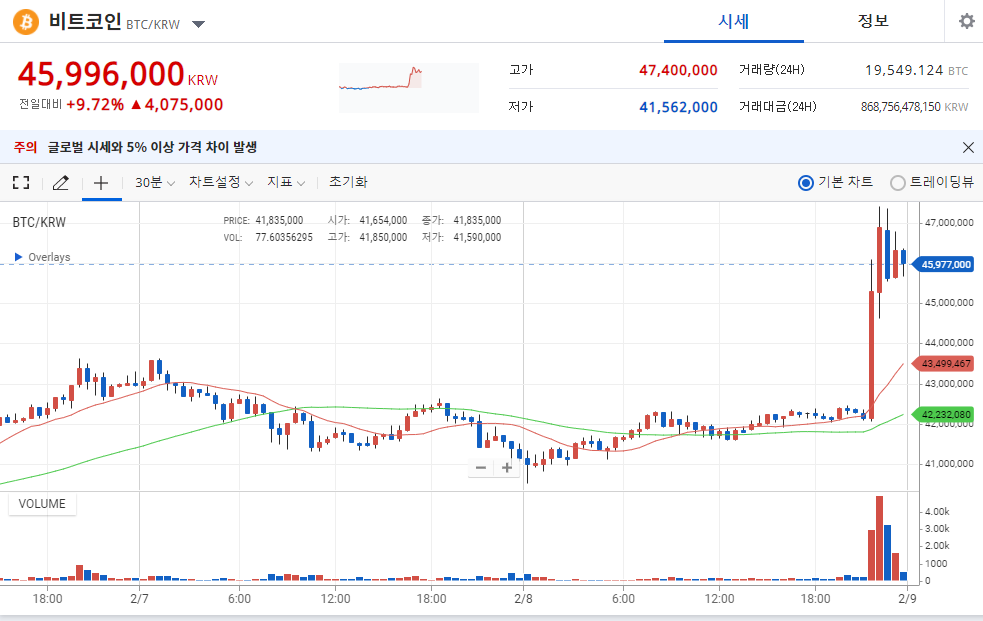Click the 비트코인 title text
The image size is (983, 621).
click(85, 21)
